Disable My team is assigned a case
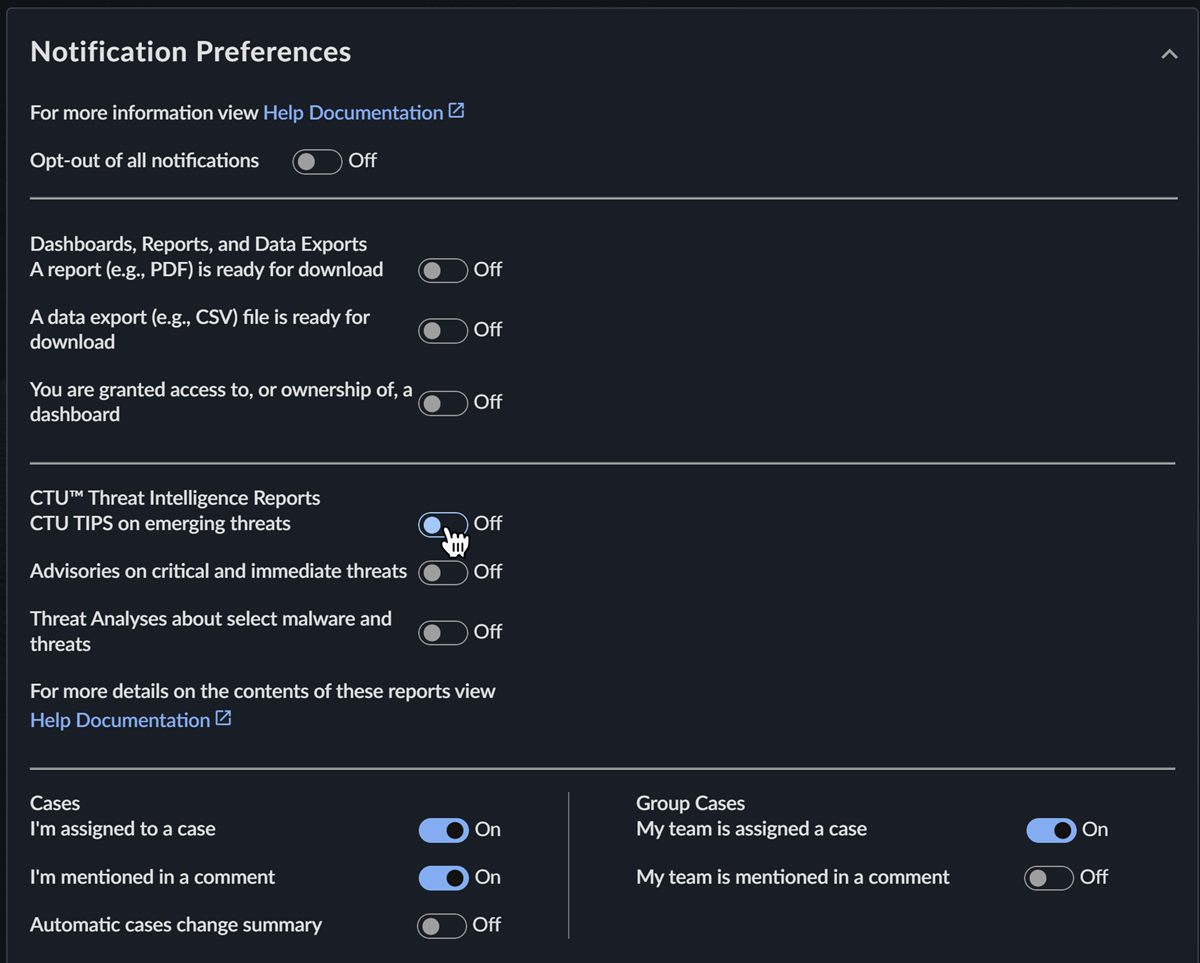The height and width of the screenshot is (963, 1200). coord(1051,830)
